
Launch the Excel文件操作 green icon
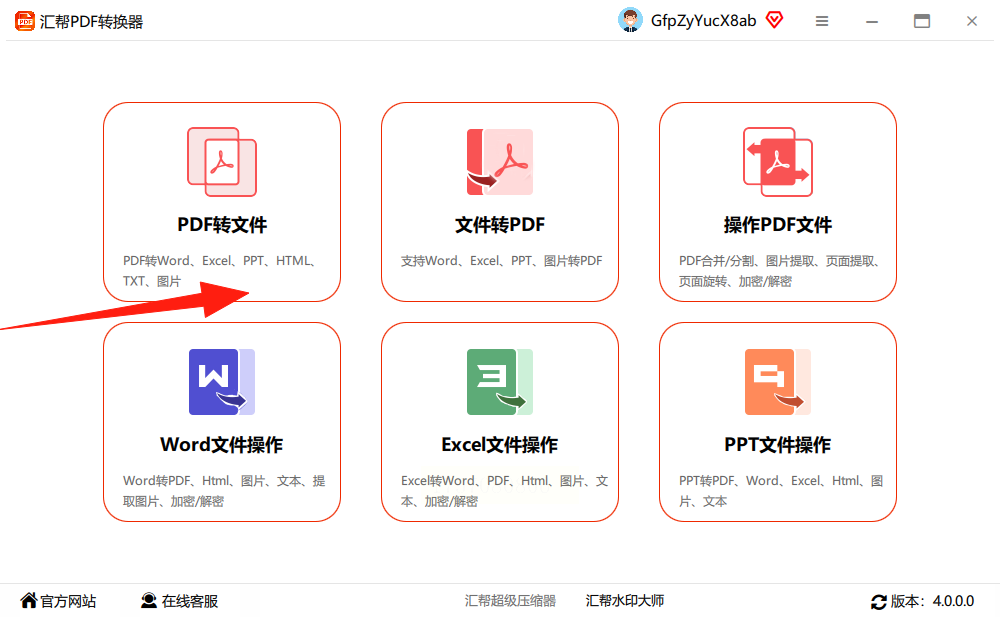(499, 382)
